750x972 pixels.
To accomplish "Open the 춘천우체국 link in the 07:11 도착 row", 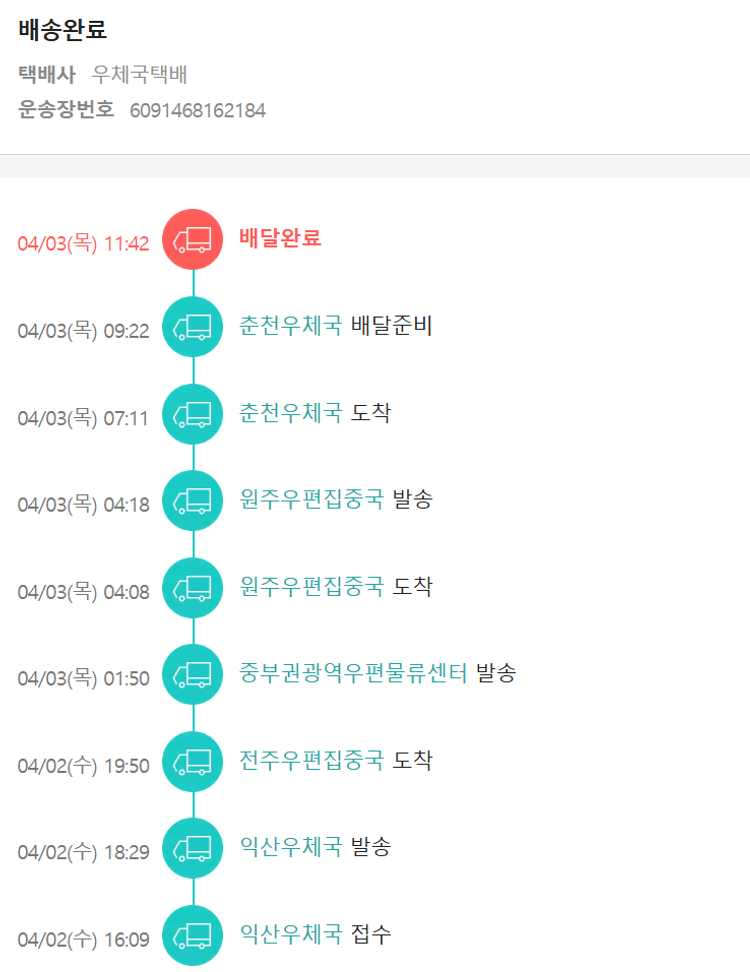I will [291, 412].
